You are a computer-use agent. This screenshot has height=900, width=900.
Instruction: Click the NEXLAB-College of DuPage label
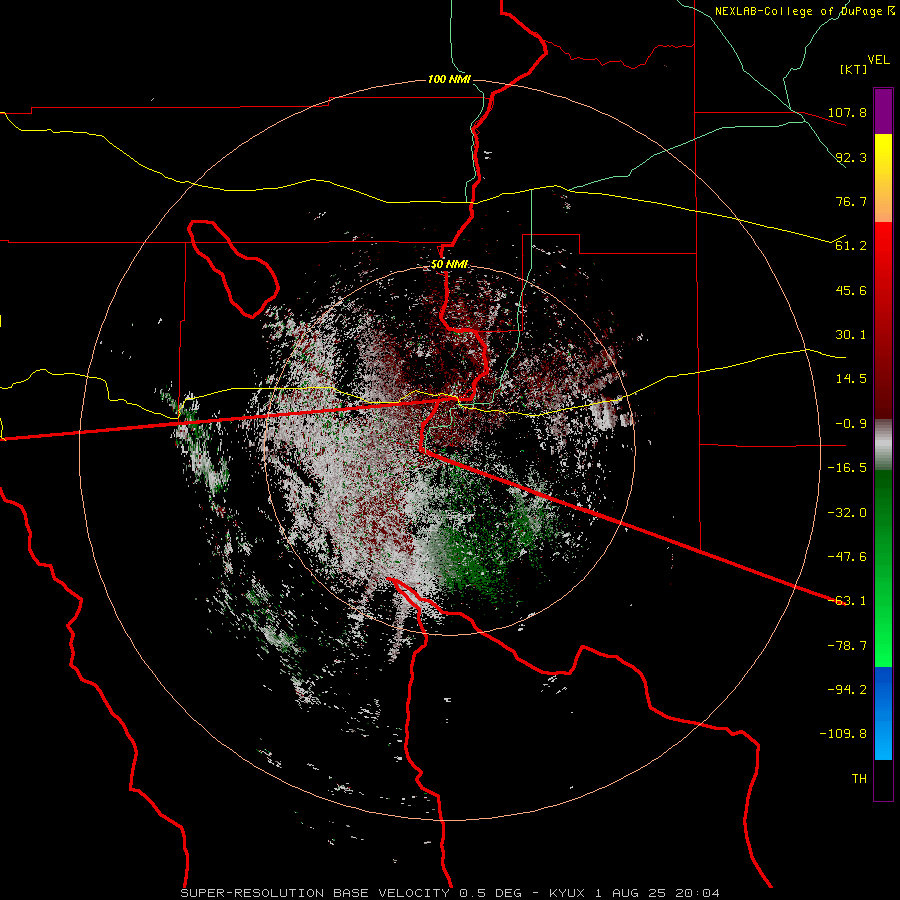click(798, 11)
